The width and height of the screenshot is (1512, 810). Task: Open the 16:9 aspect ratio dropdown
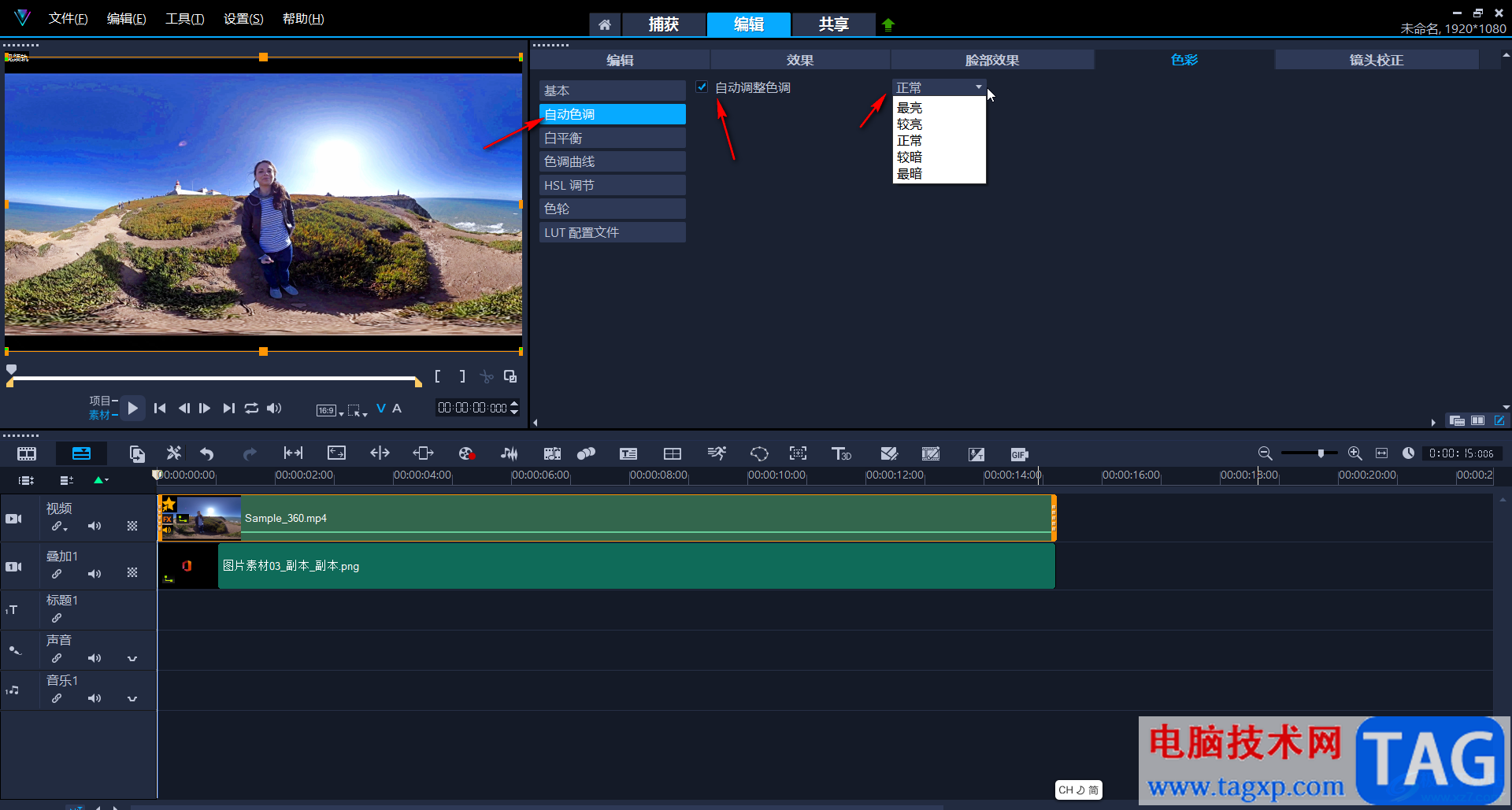(x=330, y=410)
